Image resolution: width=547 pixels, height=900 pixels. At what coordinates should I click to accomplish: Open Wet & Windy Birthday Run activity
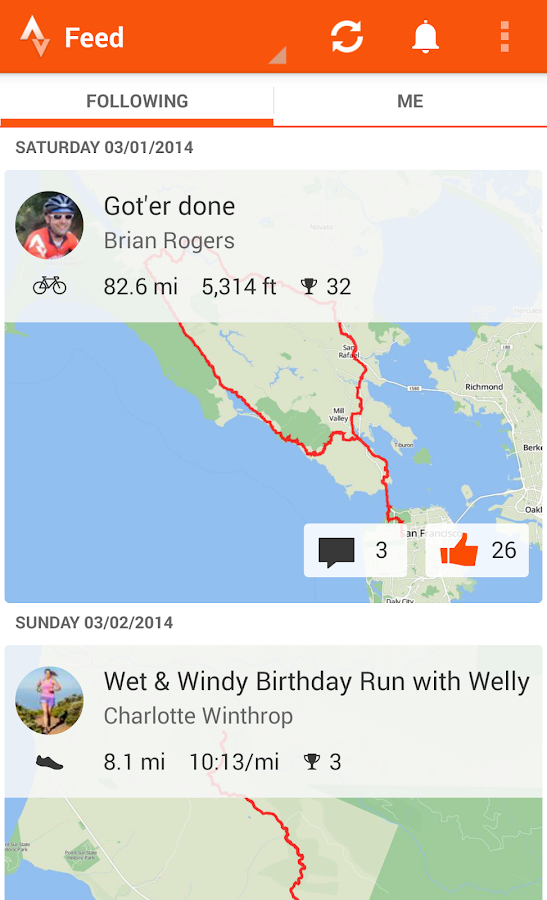tap(316, 682)
